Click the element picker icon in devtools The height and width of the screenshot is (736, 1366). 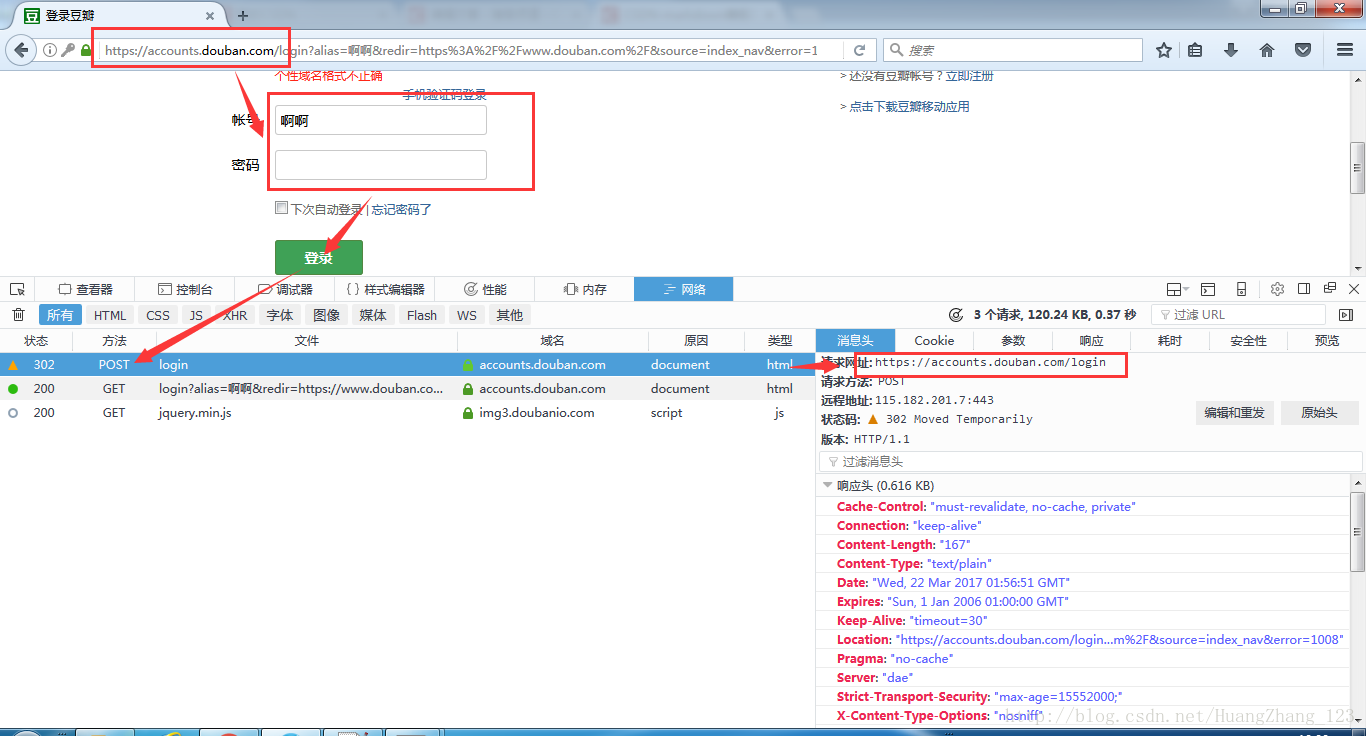[x=17, y=289]
